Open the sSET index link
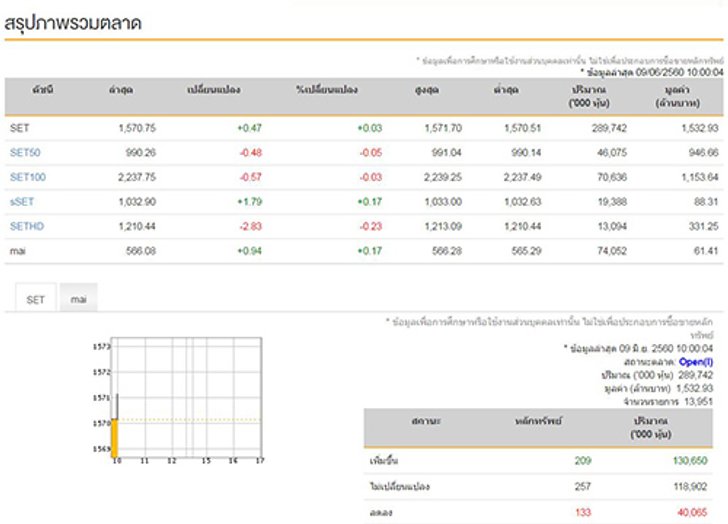 [x=22, y=201]
